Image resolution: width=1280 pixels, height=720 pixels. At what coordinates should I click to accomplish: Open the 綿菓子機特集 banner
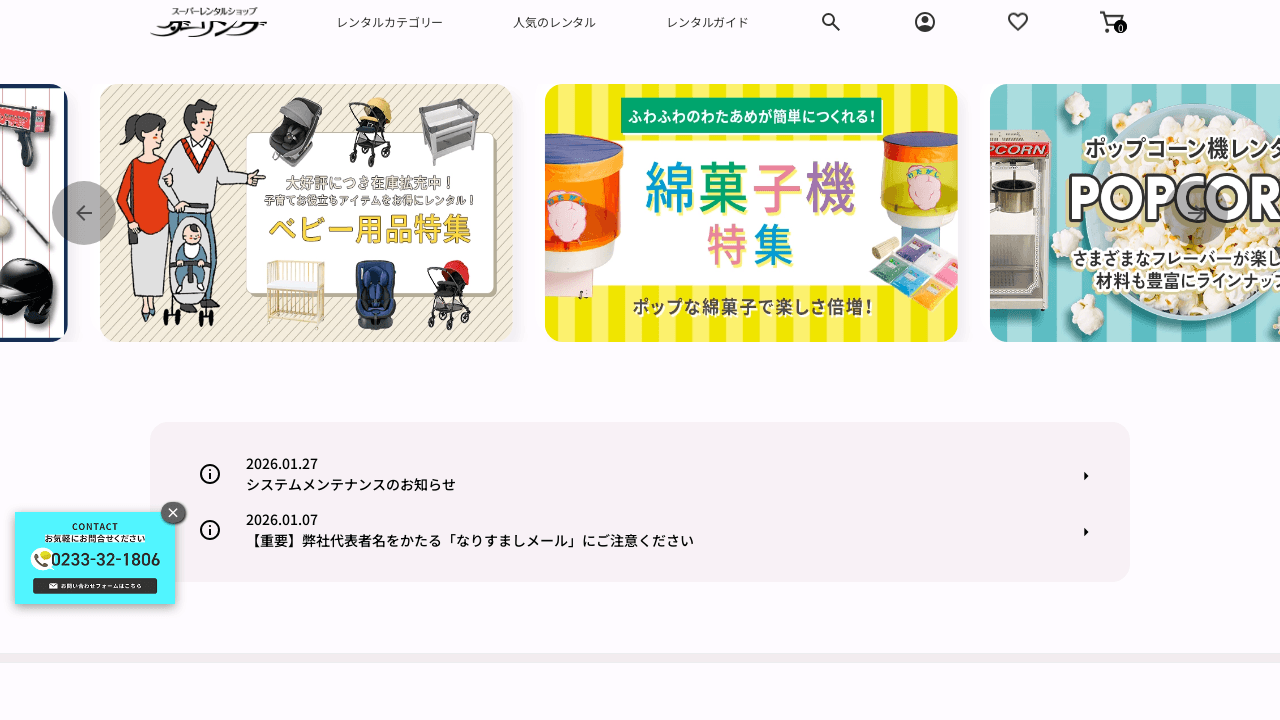[x=750, y=212]
